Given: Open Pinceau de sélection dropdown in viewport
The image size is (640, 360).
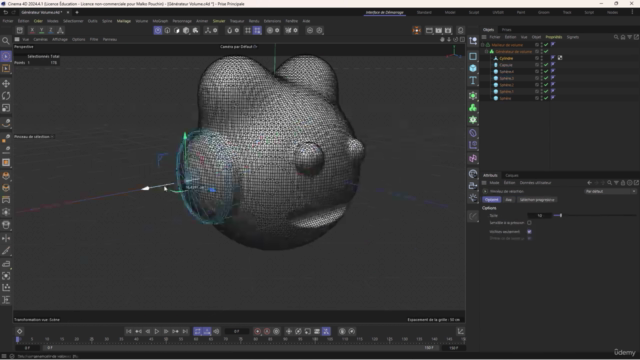Looking at the screenshot, I should pos(34,137).
